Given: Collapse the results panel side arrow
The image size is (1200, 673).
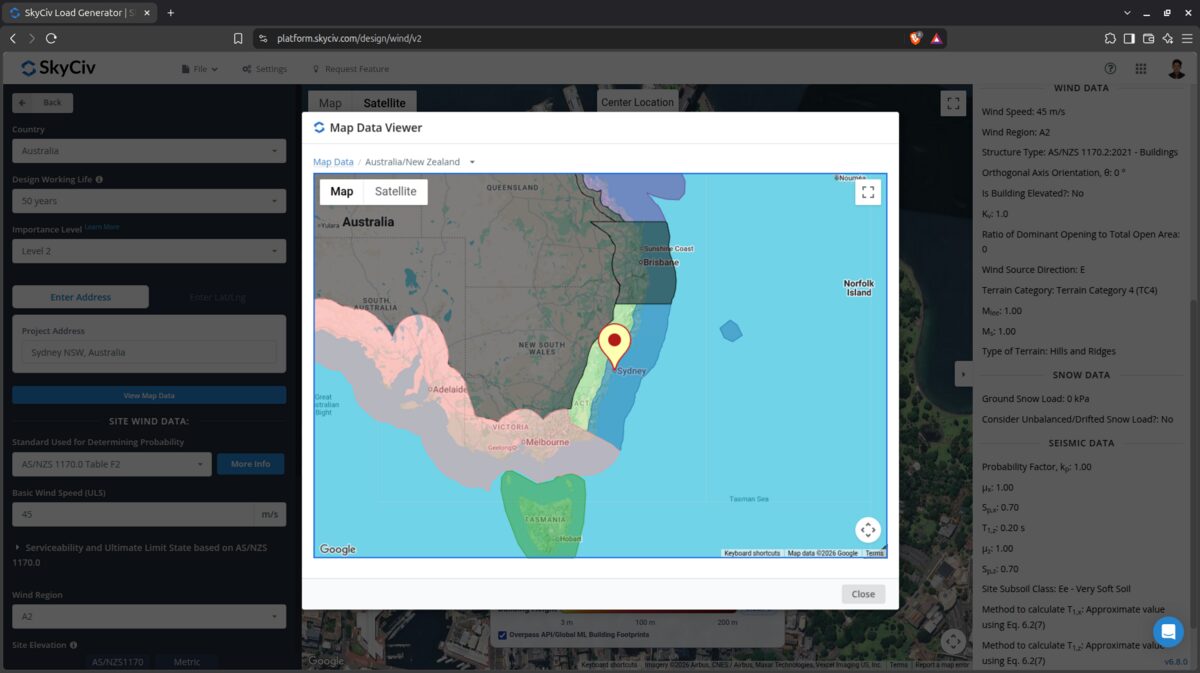Looking at the screenshot, I should 963,374.
